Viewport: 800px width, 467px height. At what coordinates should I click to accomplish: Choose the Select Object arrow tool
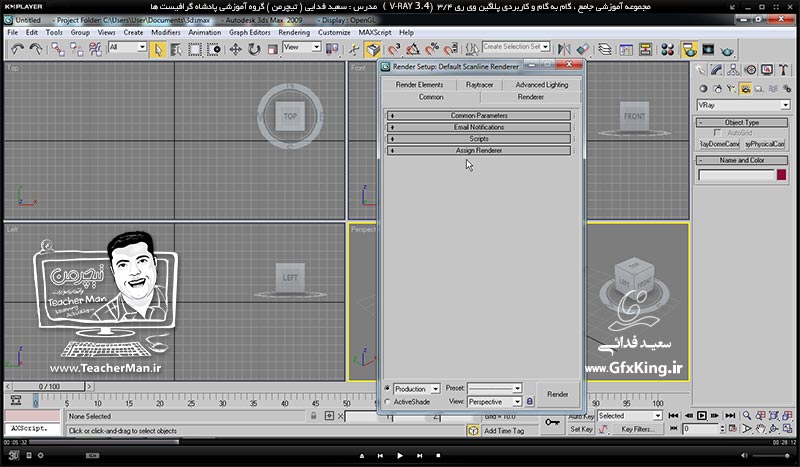tap(158, 49)
